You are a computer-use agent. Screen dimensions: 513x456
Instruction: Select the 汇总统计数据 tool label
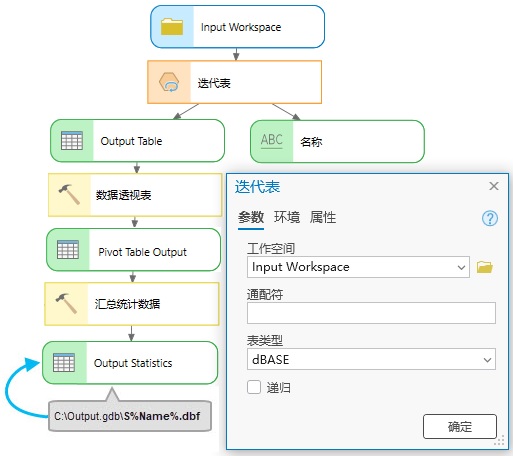click(127, 304)
